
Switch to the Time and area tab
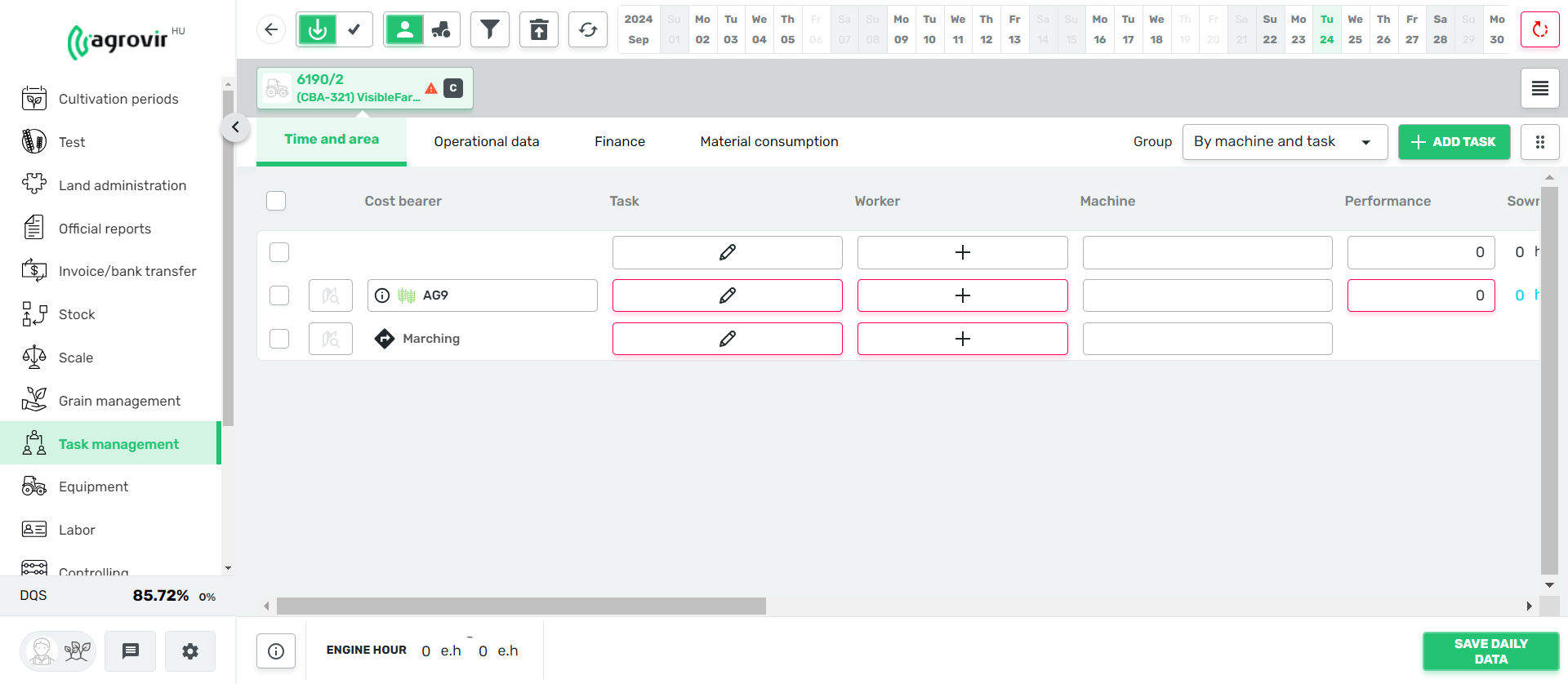(332, 140)
